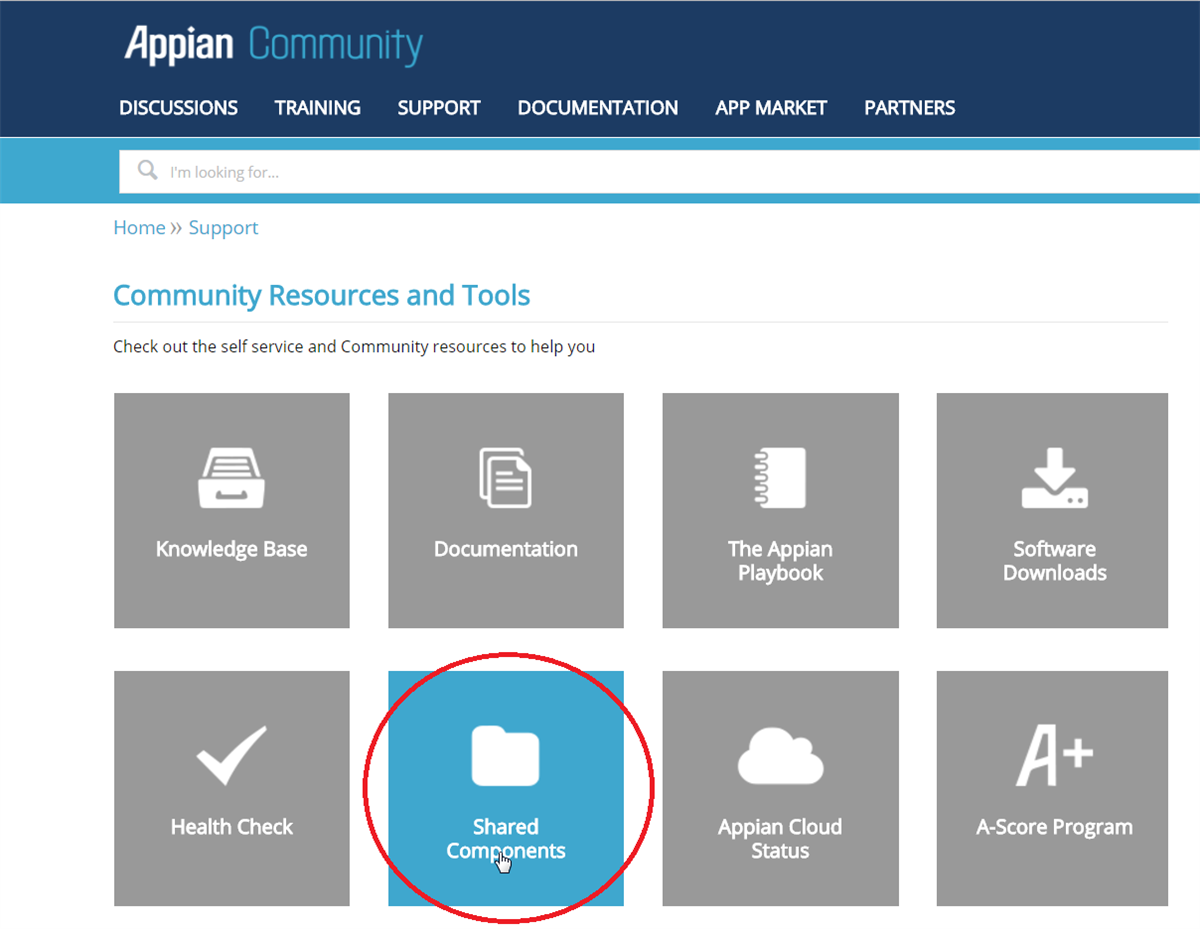The height and width of the screenshot is (929, 1200).
Task: Open the Discussions menu
Action: click(x=178, y=108)
